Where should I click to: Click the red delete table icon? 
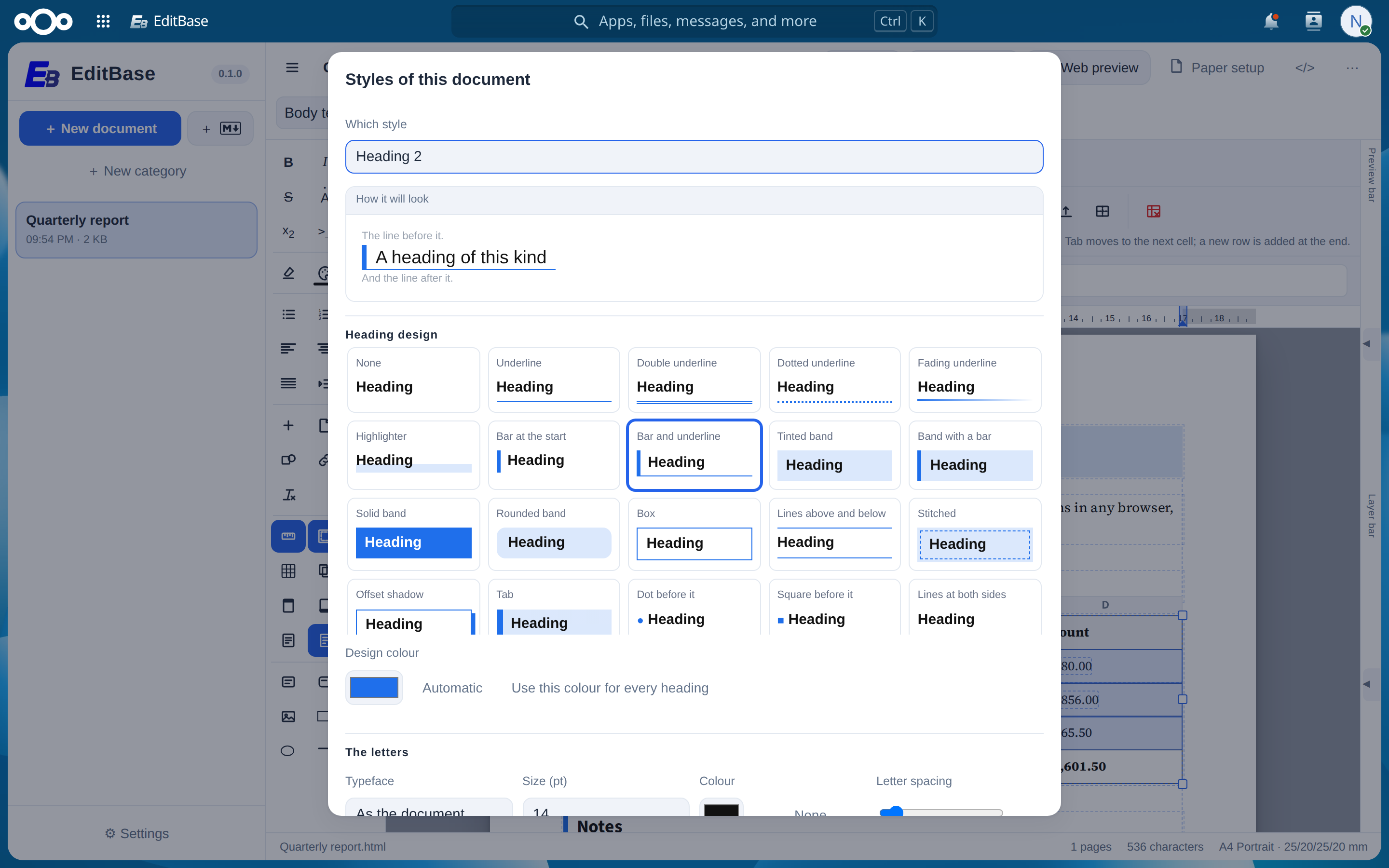(x=1153, y=211)
